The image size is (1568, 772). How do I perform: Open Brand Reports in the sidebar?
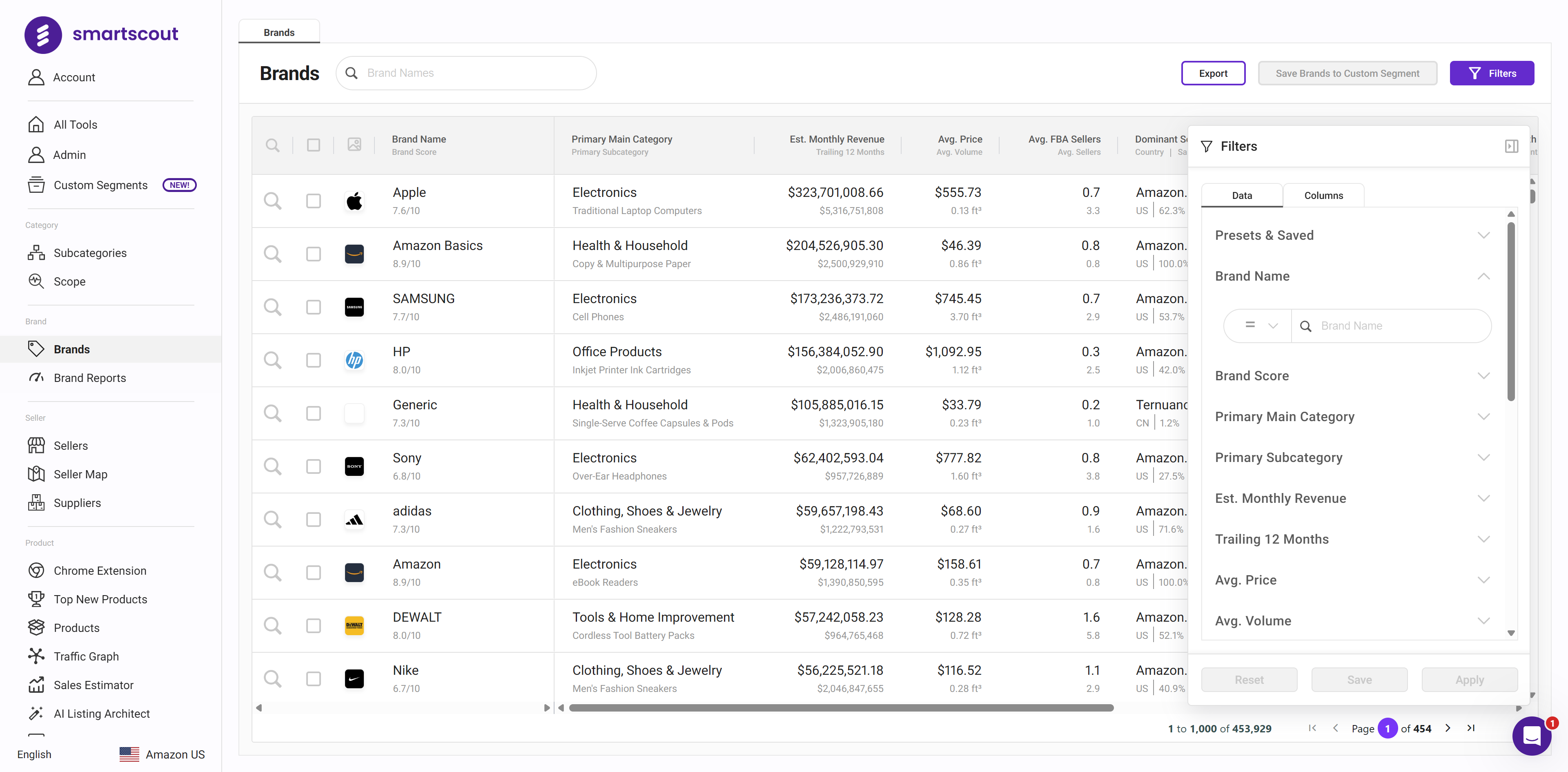89,377
